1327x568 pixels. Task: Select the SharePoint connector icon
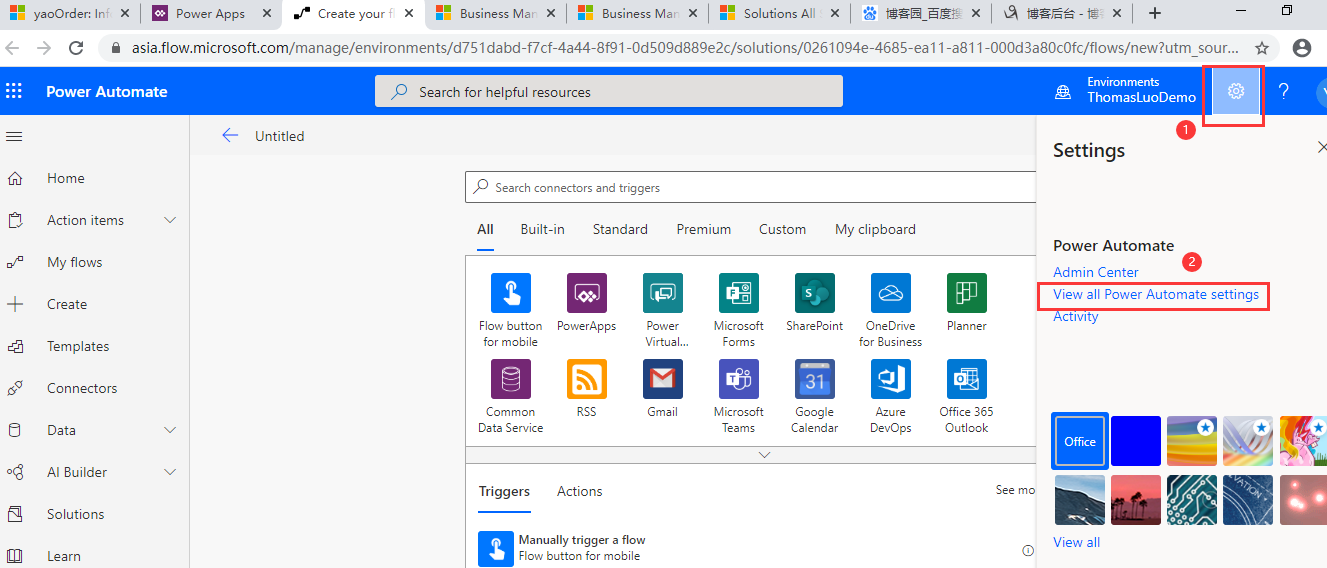coord(814,293)
